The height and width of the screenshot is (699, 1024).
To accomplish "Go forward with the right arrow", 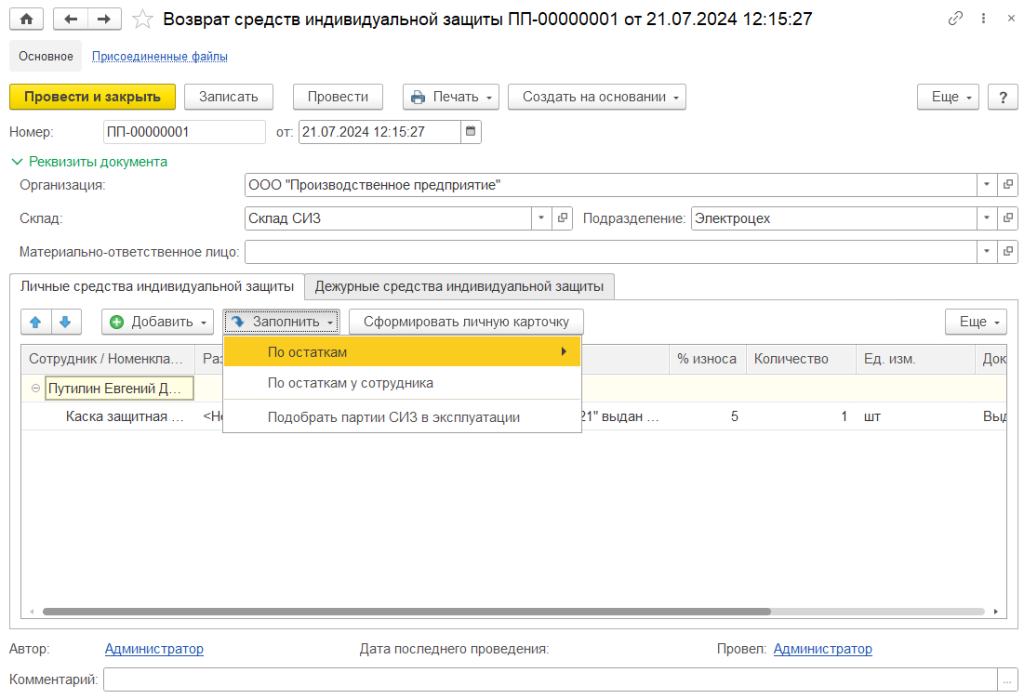I will point(103,19).
